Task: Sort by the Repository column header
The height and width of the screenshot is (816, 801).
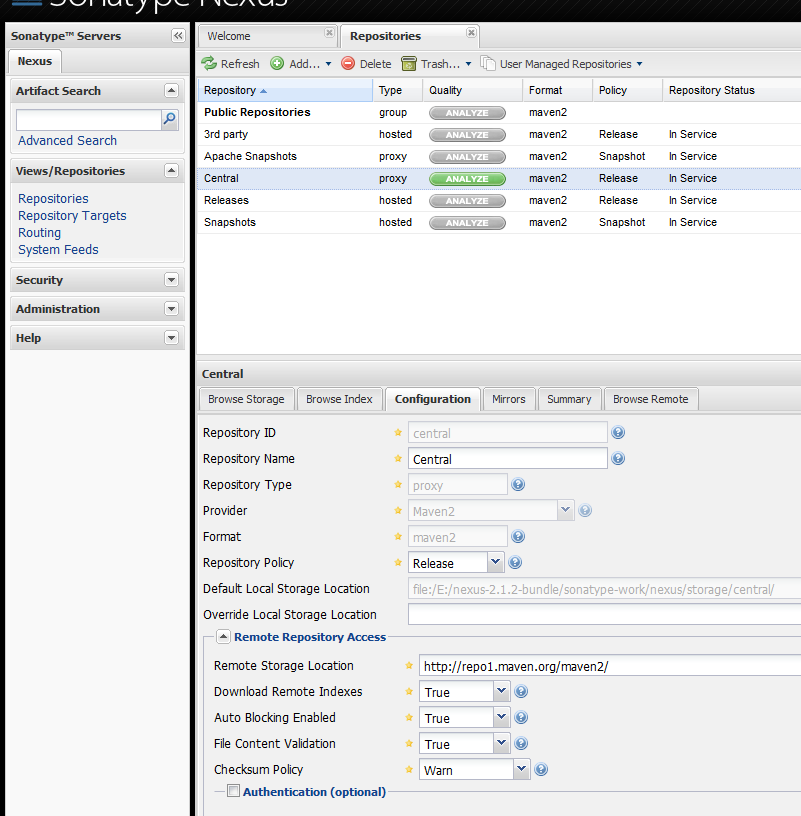Action: tap(285, 90)
